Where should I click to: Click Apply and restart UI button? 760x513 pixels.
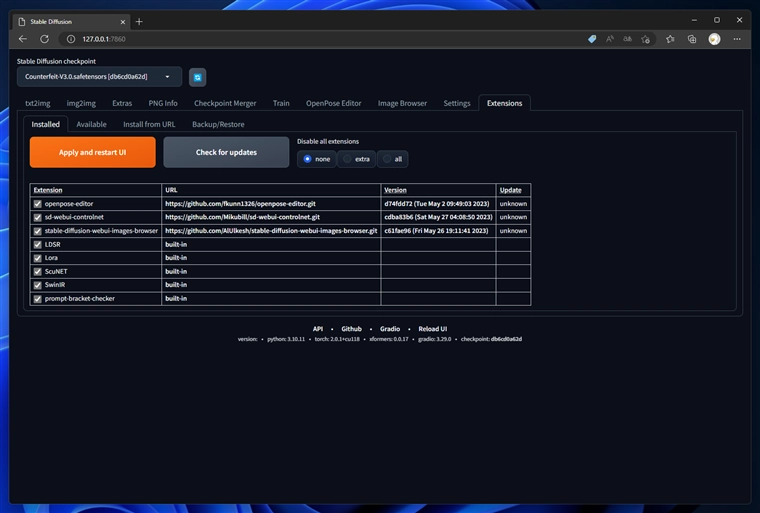pos(93,152)
